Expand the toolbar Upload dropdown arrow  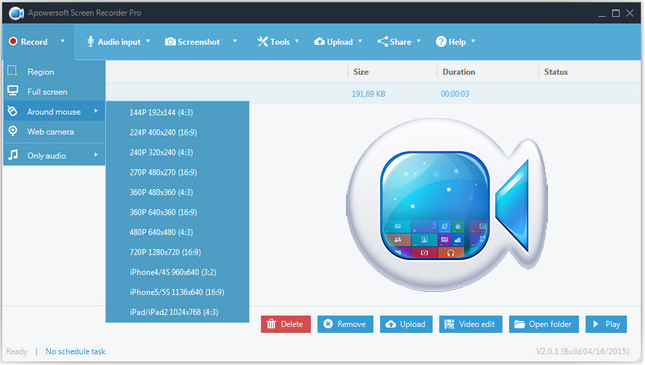click(360, 41)
